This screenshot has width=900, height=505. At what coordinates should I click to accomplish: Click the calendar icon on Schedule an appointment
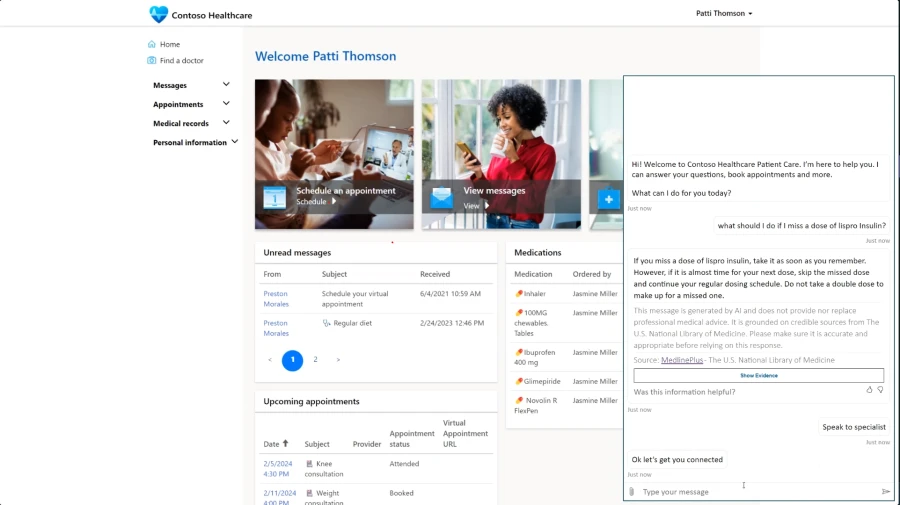pos(274,196)
